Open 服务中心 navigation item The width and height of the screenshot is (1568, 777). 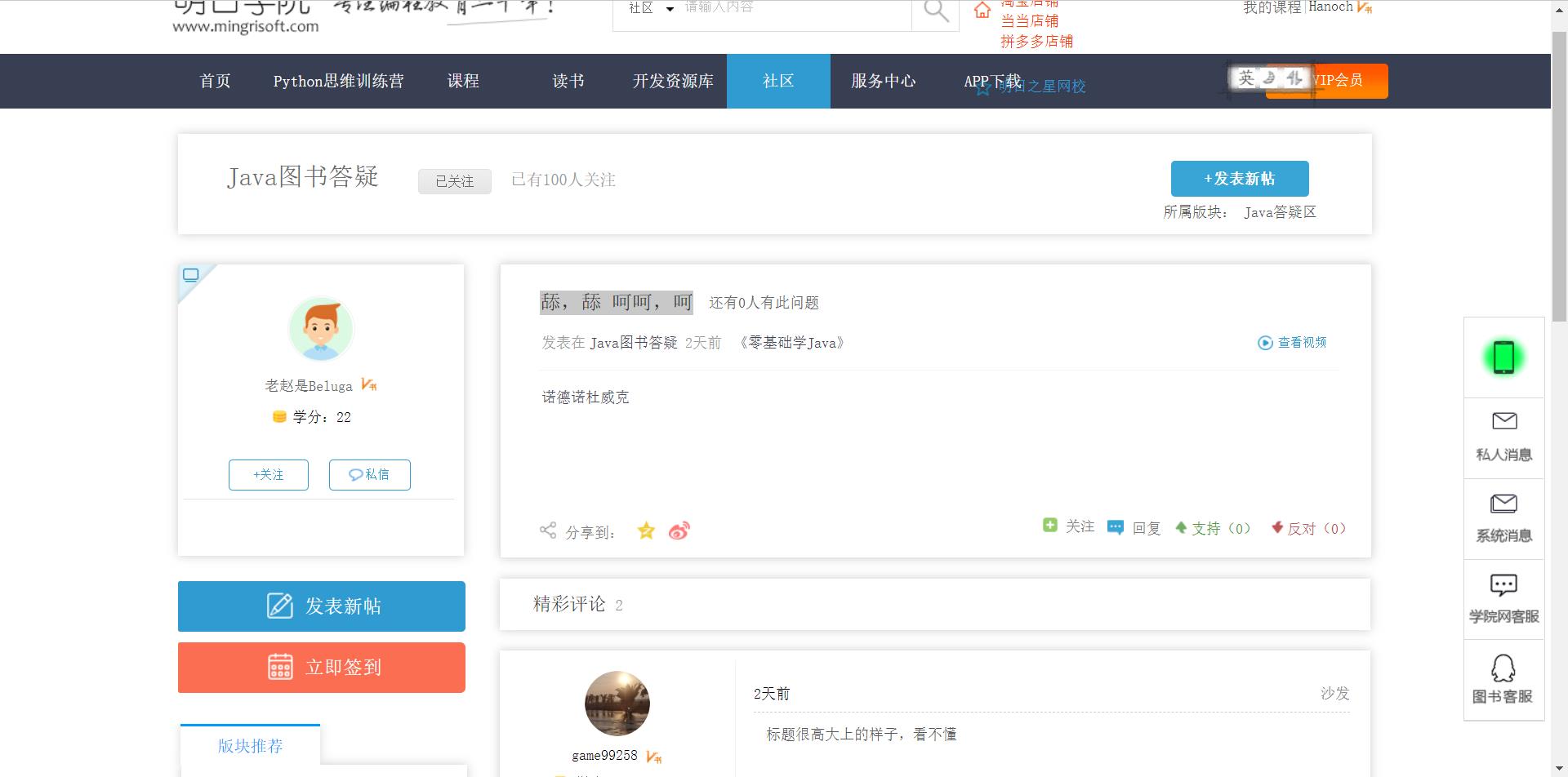click(883, 81)
